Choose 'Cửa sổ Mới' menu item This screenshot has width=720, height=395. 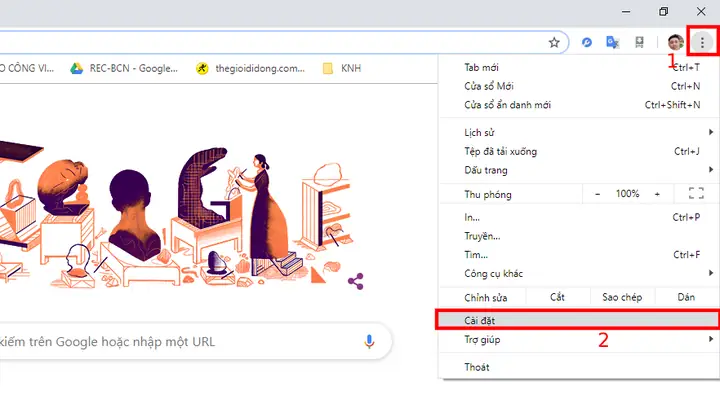[x=579, y=86]
